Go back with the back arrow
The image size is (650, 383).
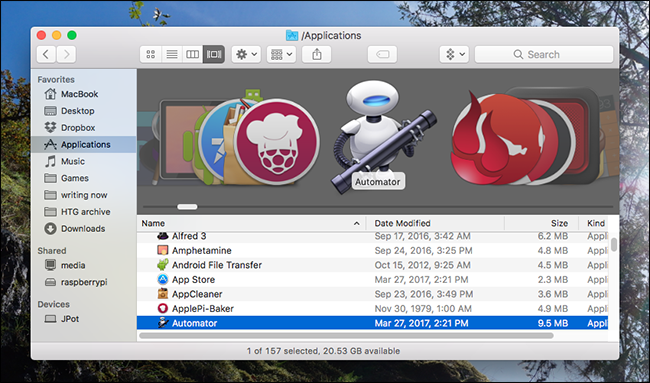[x=46, y=54]
